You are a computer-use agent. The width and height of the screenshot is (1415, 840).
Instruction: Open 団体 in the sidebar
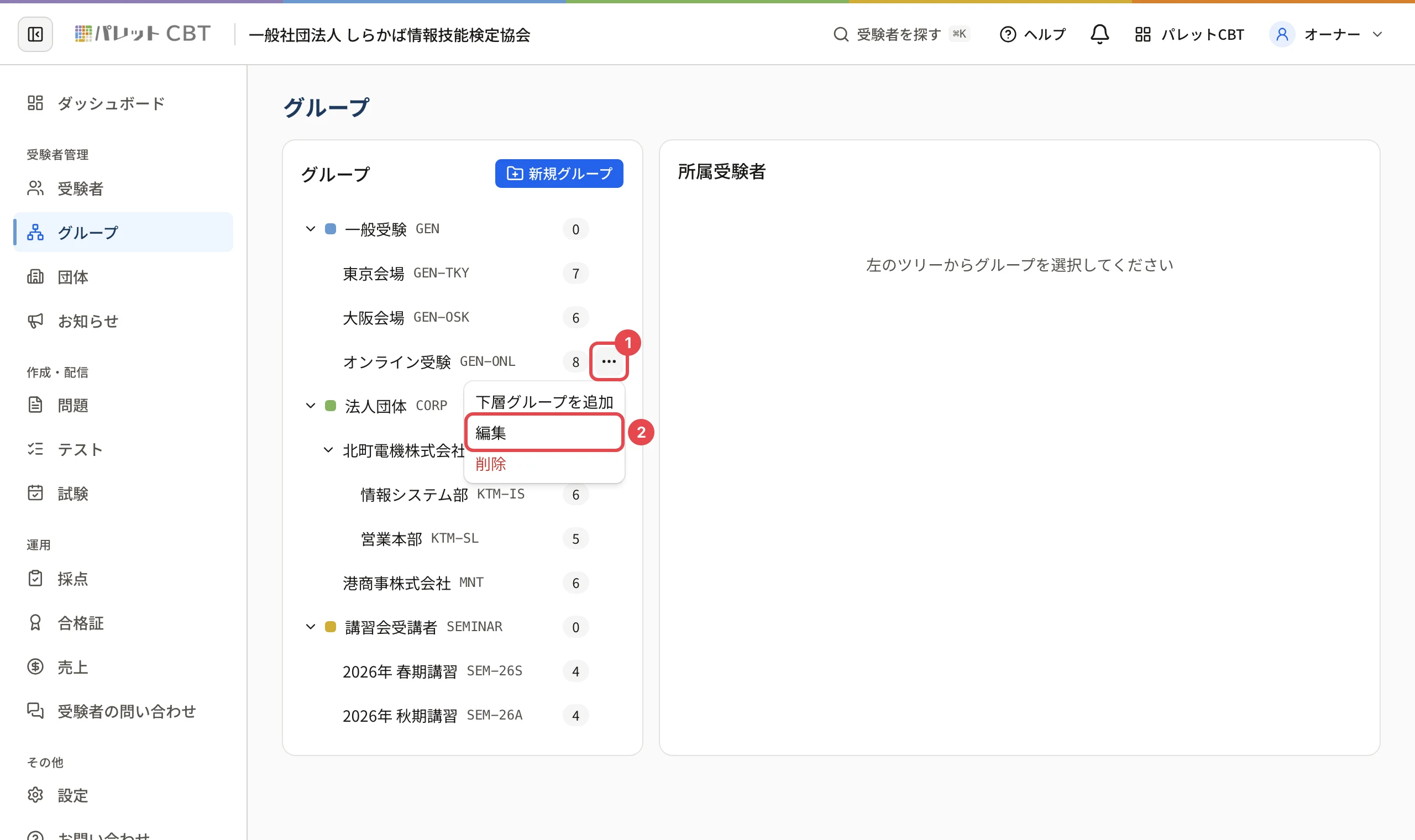pyautogui.click(x=123, y=277)
